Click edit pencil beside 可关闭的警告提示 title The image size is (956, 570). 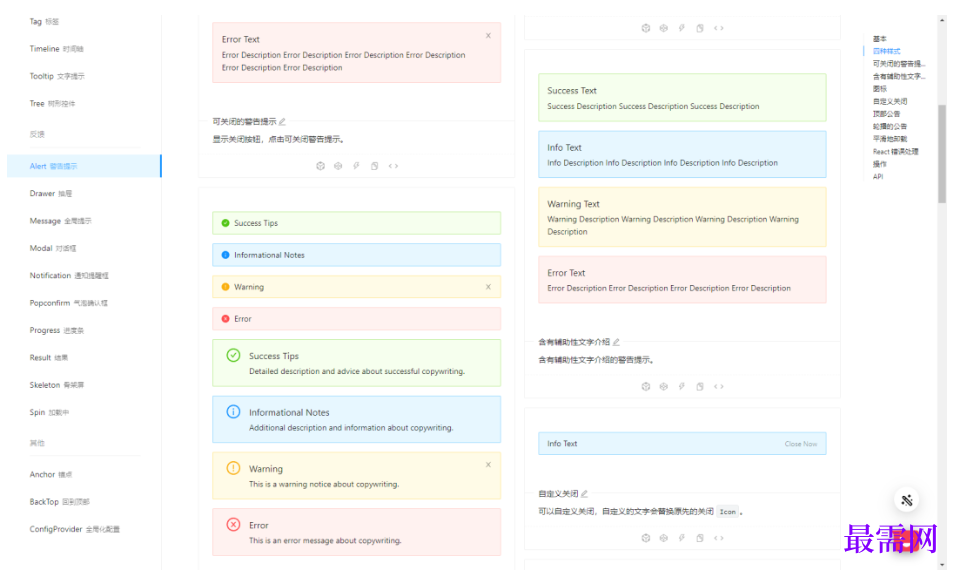pos(283,122)
